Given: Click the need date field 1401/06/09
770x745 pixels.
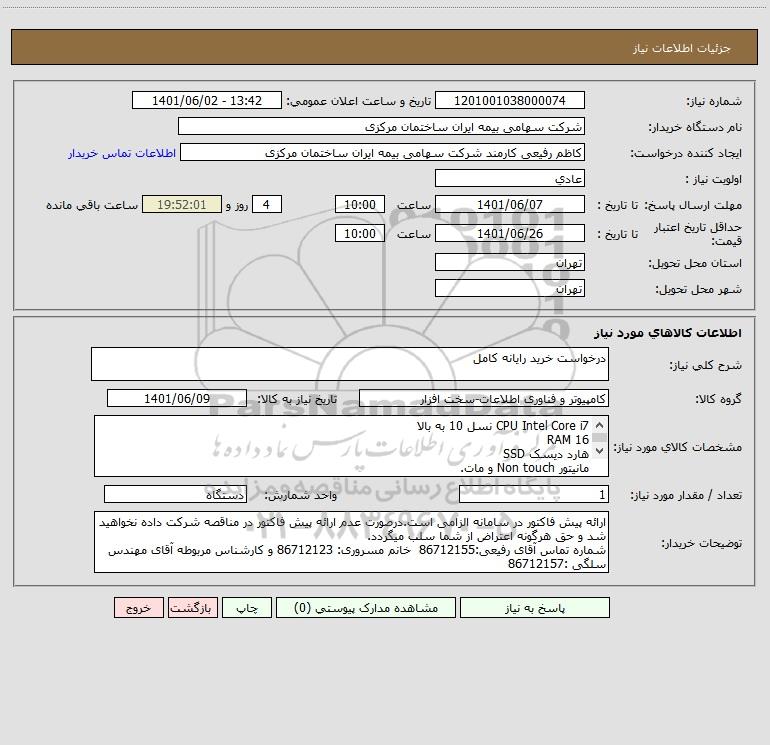Looking at the screenshot, I should tap(177, 398).
